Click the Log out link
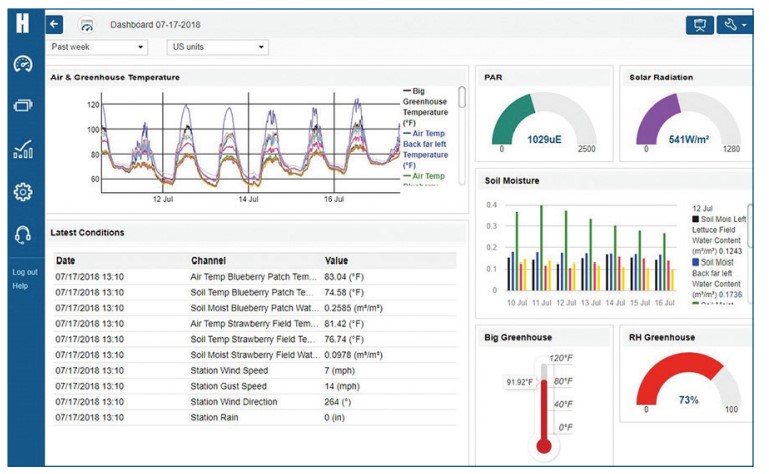 (x=25, y=272)
